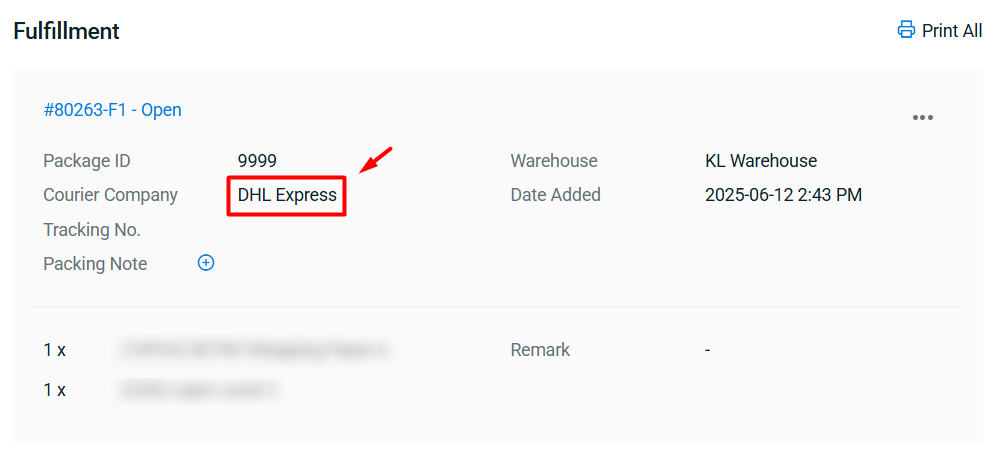Click the printer icon beside Print All
998x456 pixels.
pos(906,30)
